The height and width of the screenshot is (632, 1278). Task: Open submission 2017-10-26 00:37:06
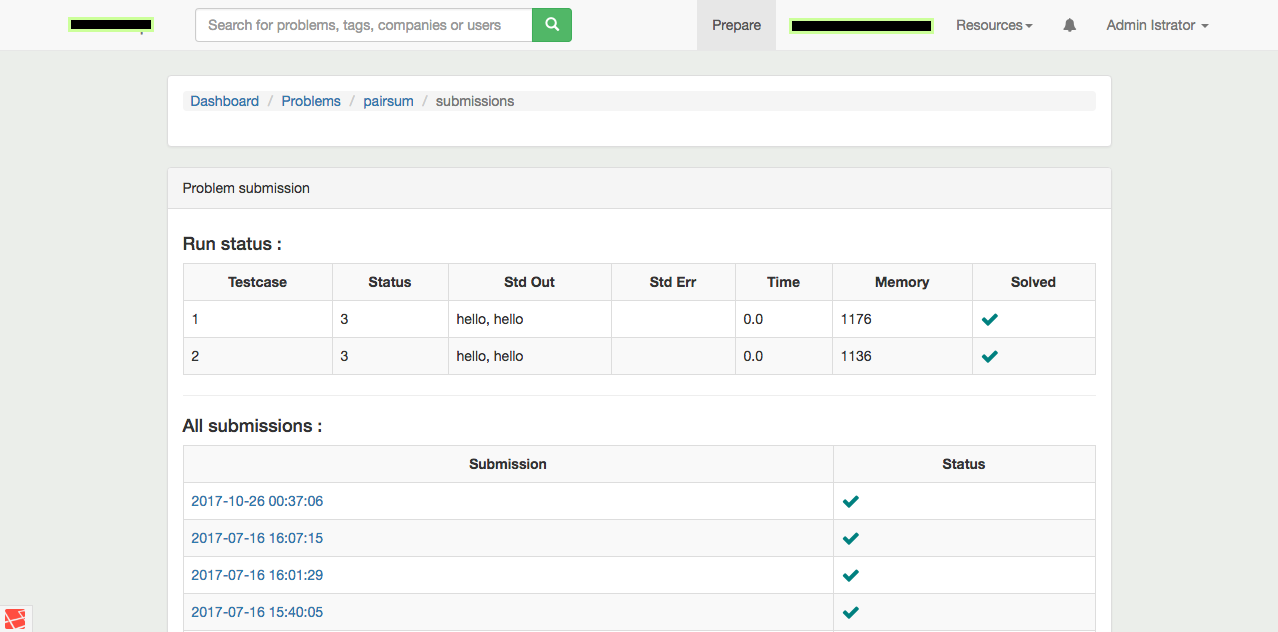257,501
